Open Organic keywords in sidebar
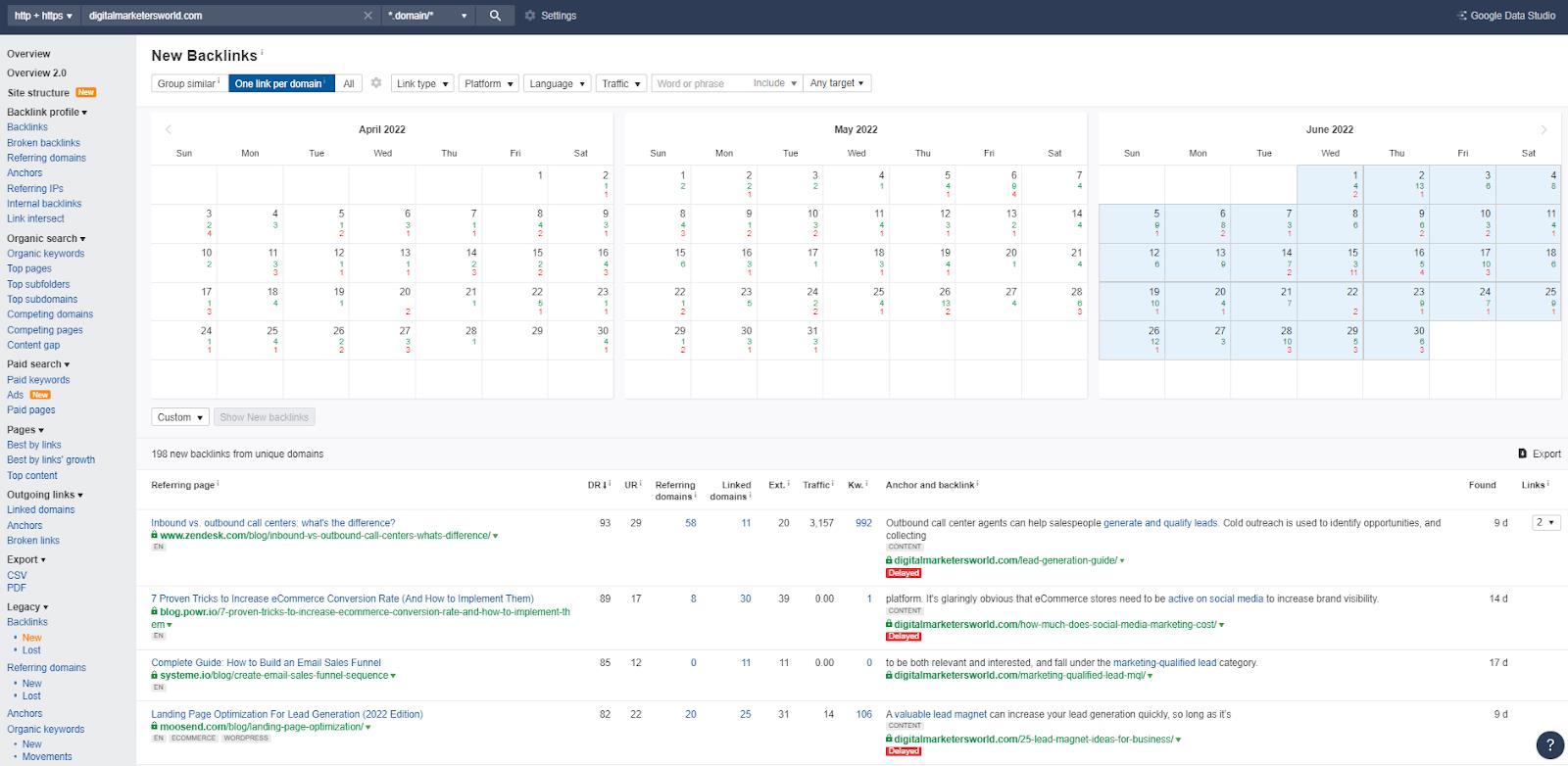Viewport: 1568px width, 766px height. [45, 254]
